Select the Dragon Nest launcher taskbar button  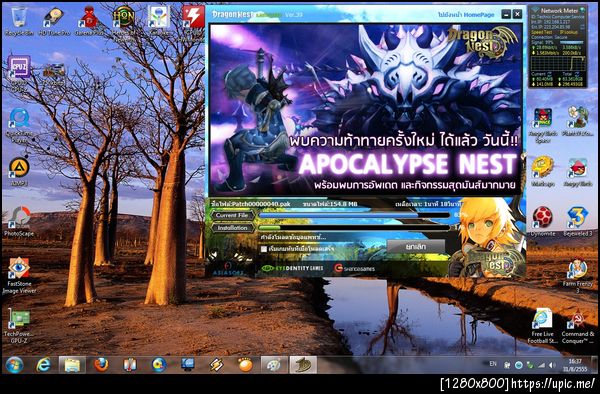pos(303,365)
